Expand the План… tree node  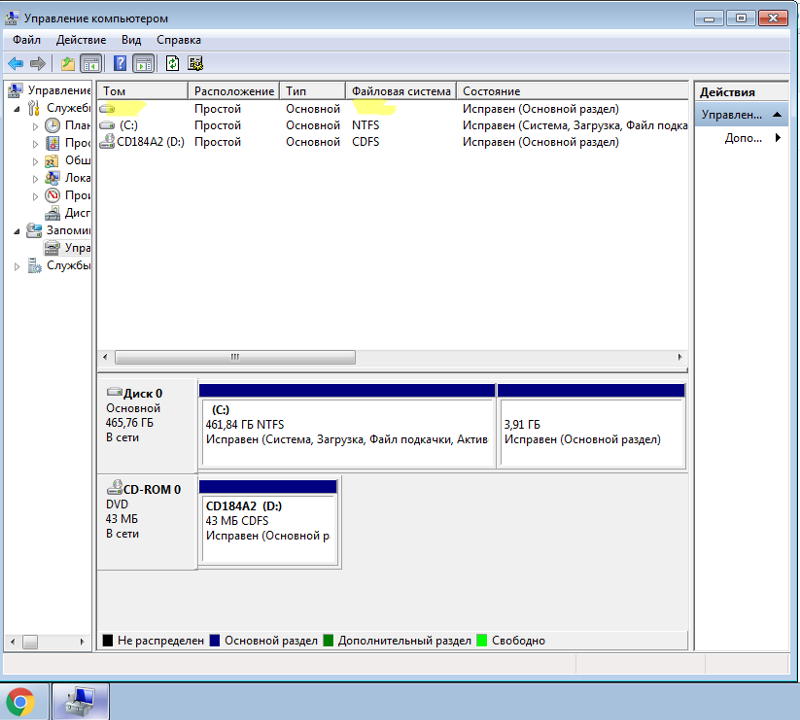tap(35, 126)
